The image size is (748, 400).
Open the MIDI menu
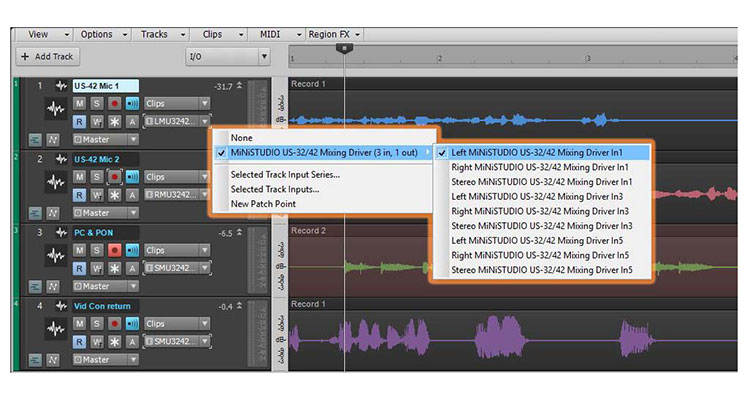pyautogui.click(x=277, y=34)
